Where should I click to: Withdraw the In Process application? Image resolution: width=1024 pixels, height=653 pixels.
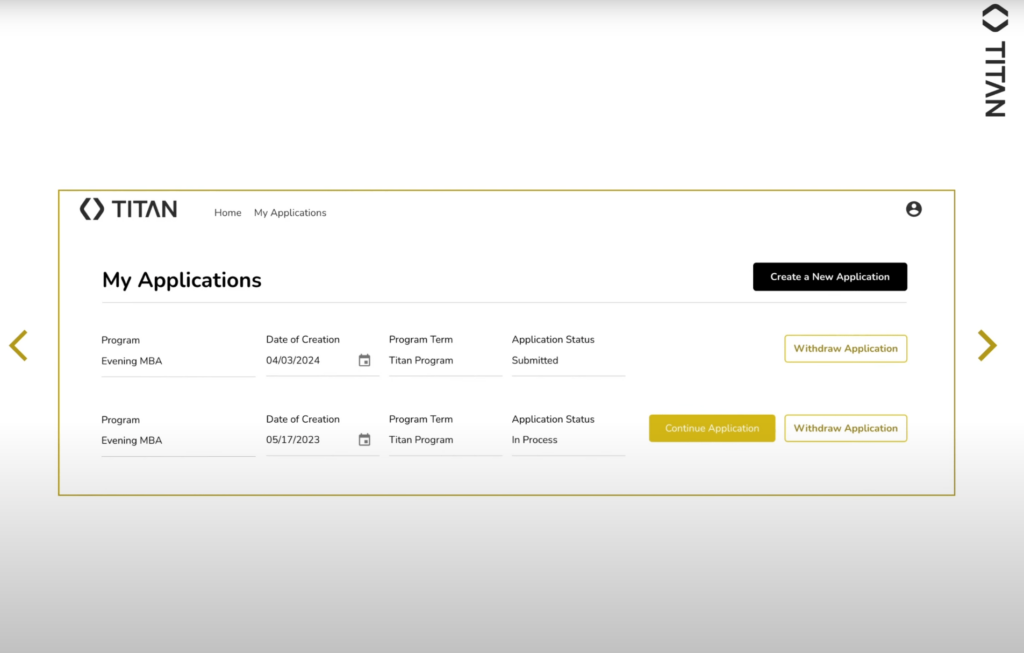point(845,429)
